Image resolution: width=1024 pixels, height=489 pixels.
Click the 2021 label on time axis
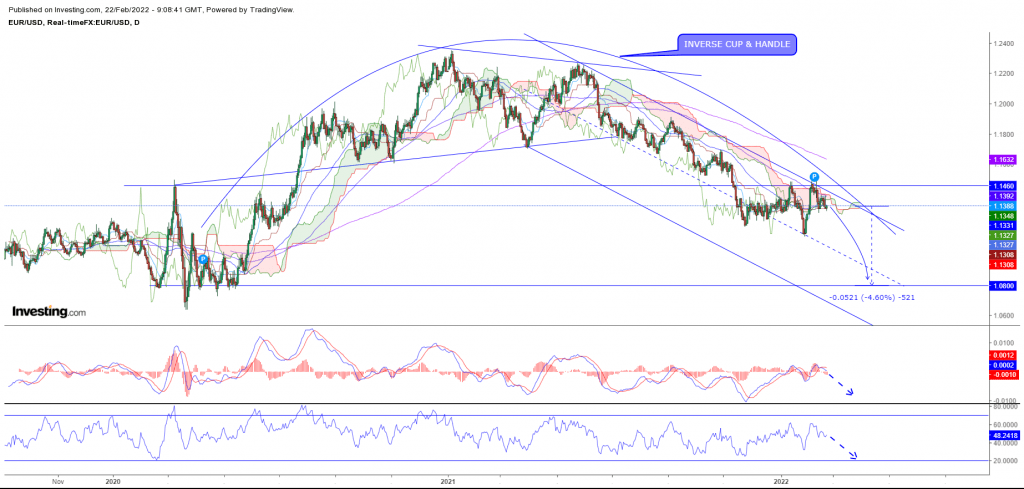448,481
